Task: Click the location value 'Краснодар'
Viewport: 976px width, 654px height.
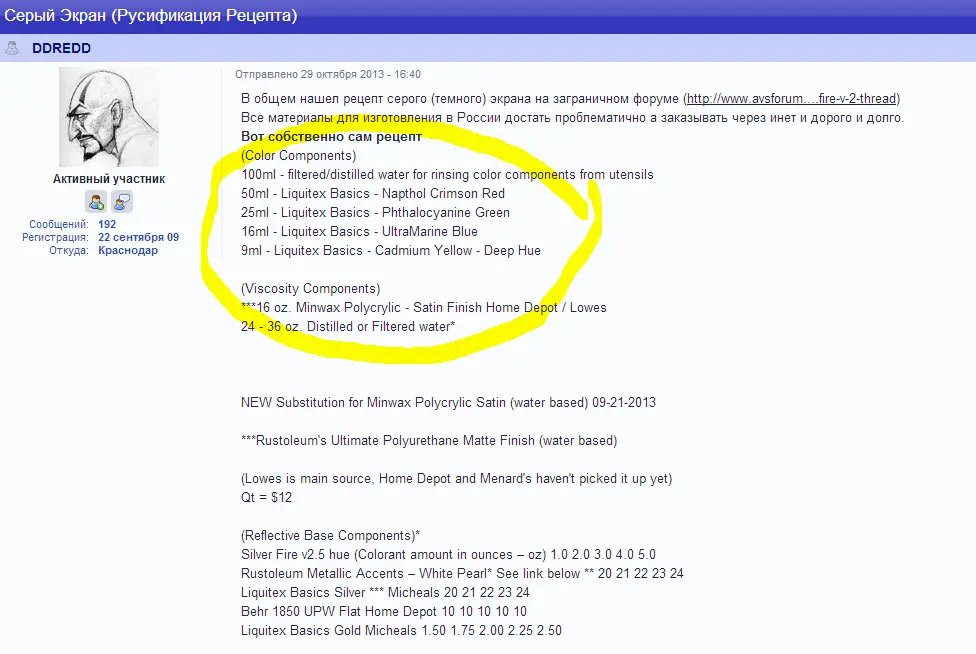Action: point(128,250)
